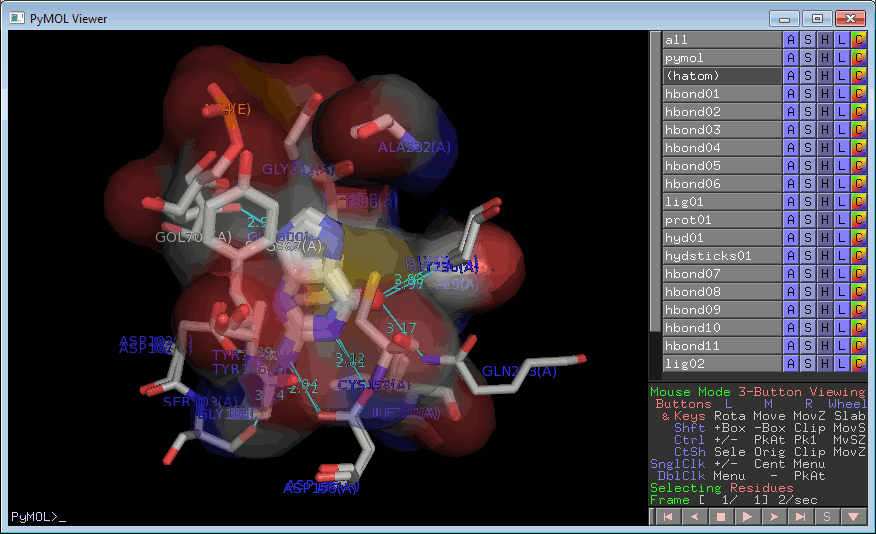Viewport: 876px width, 534px height.
Task: Step back one frame
Action: point(690,517)
